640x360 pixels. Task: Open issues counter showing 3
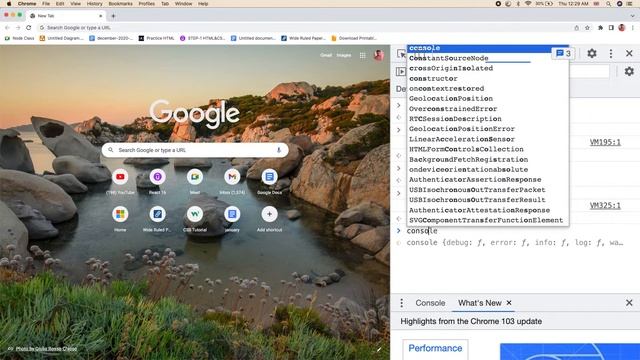[x=563, y=53]
